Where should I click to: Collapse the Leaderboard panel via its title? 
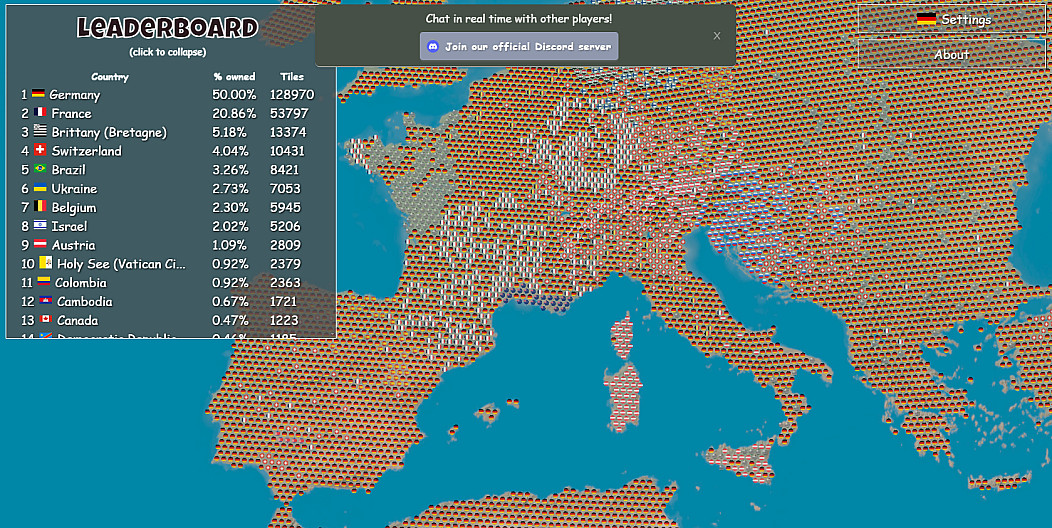click(x=167, y=28)
